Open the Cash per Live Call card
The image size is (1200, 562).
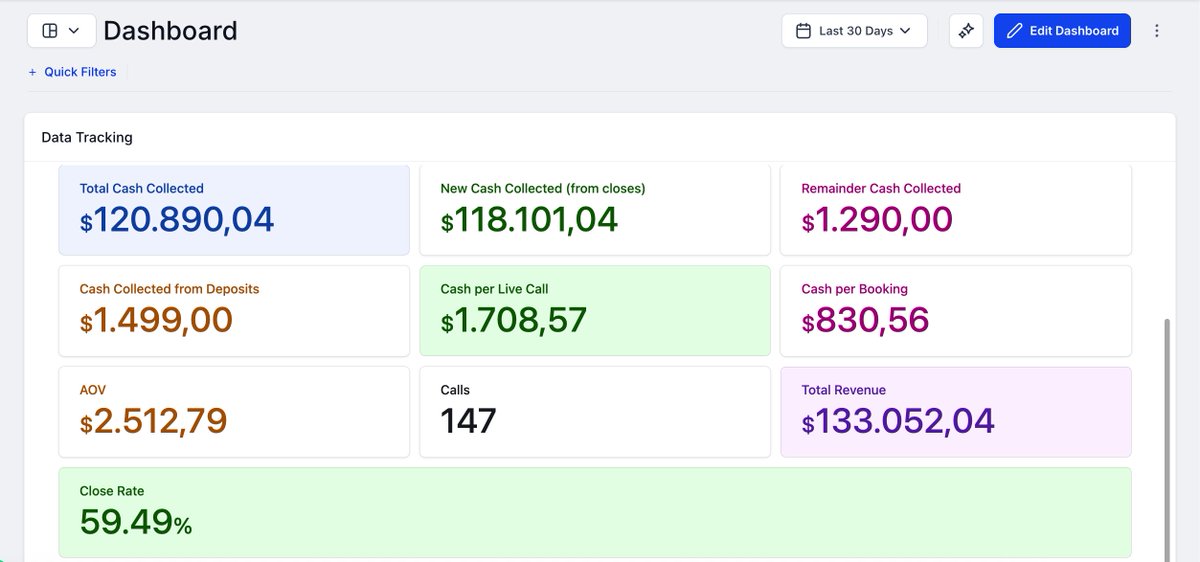(595, 311)
